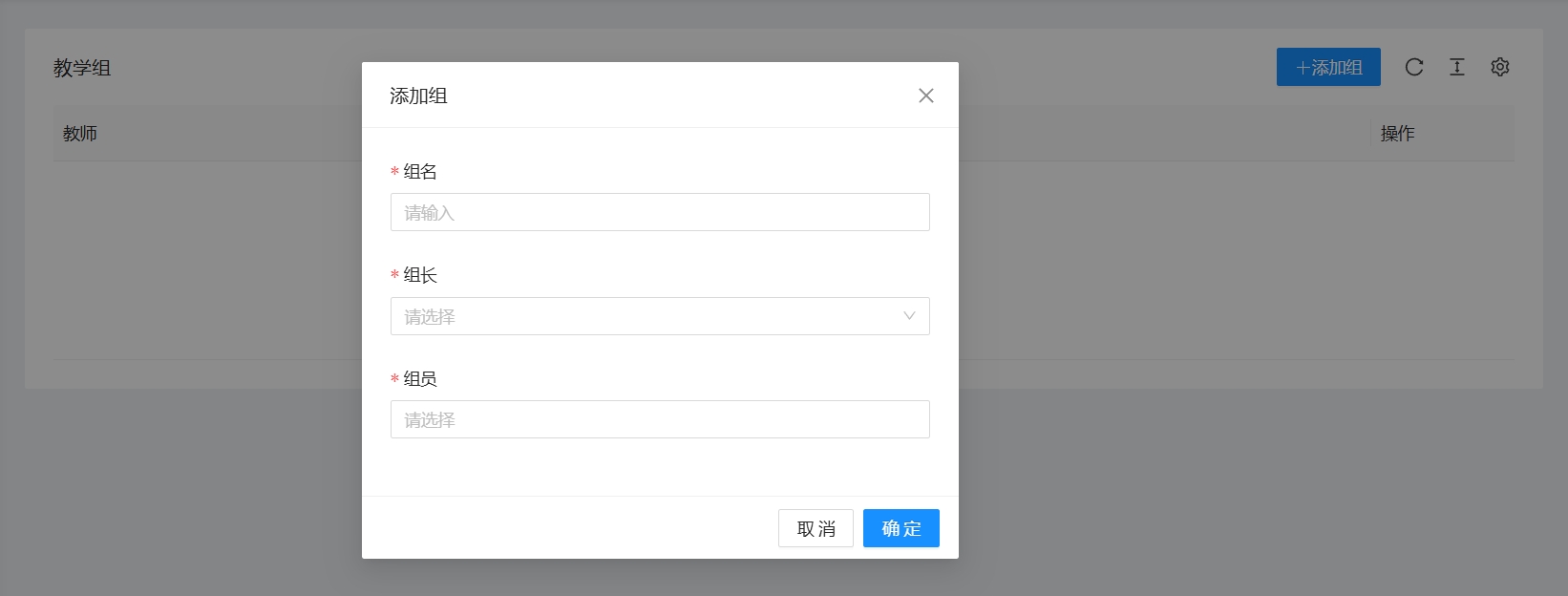Image resolution: width=1568 pixels, height=596 pixels.
Task: Click the 添加组 dialog title
Action: pyautogui.click(x=418, y=96)
